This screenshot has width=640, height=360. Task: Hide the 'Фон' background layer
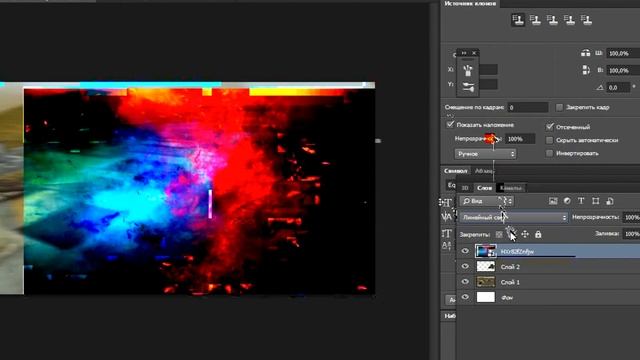coord(465,297)
